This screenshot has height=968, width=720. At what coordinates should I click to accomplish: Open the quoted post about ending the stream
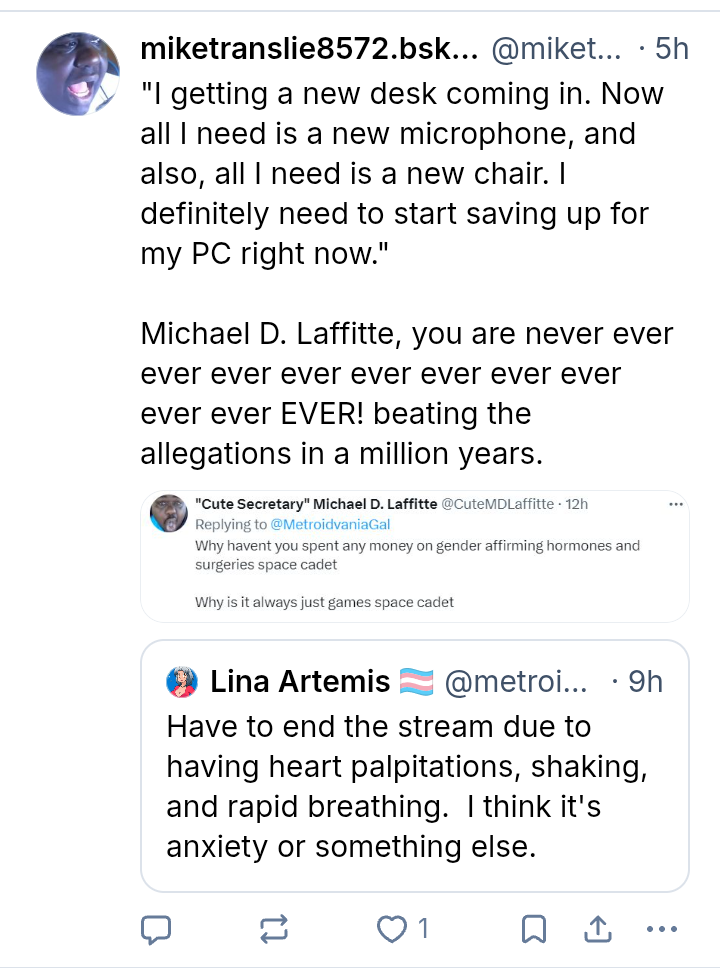(415, 787)
